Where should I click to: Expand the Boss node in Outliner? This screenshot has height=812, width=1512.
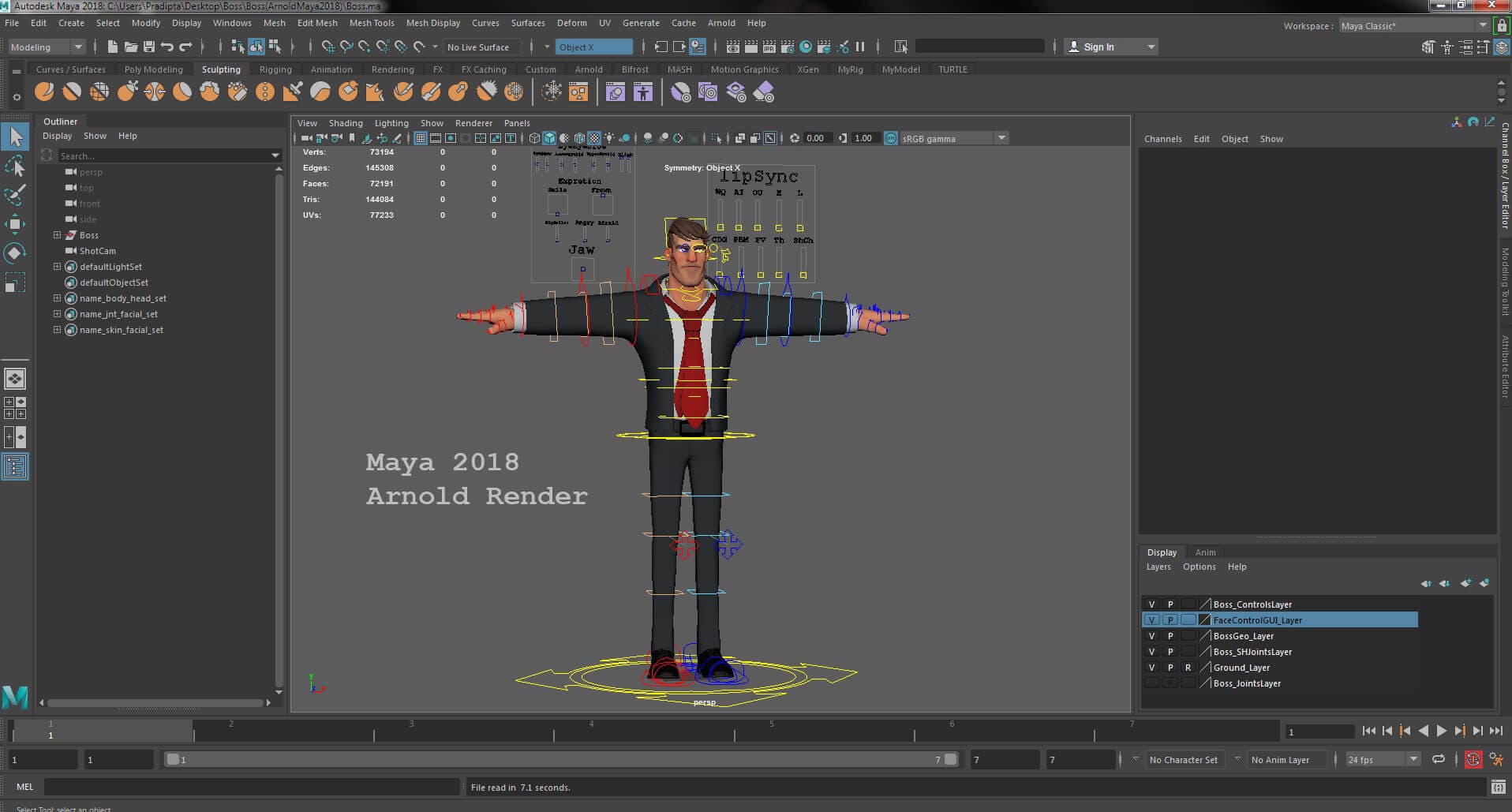click(x=57, y=235)
